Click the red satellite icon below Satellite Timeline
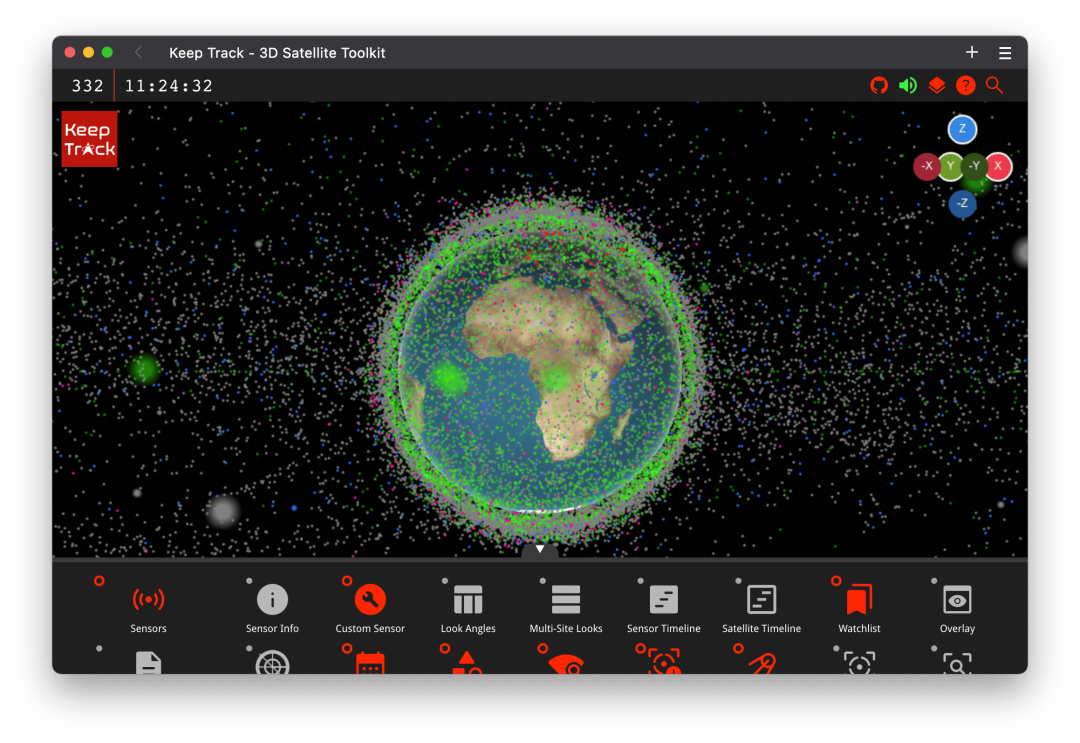Screen dimensions: 1080x743 [x=761, y=664]
